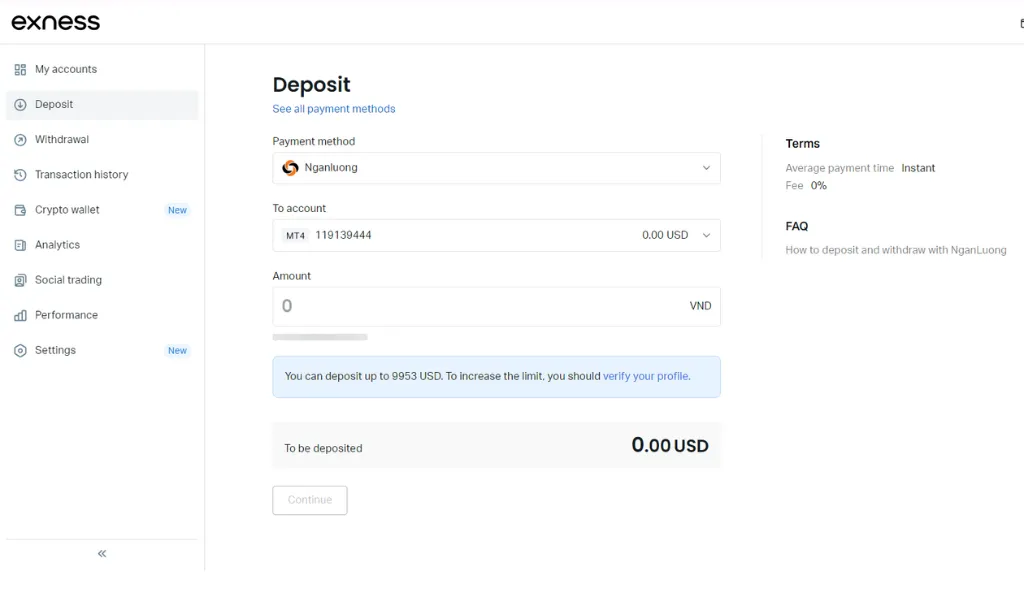View Transaction history
The image size is (1024, 600).
coord(82,174)
